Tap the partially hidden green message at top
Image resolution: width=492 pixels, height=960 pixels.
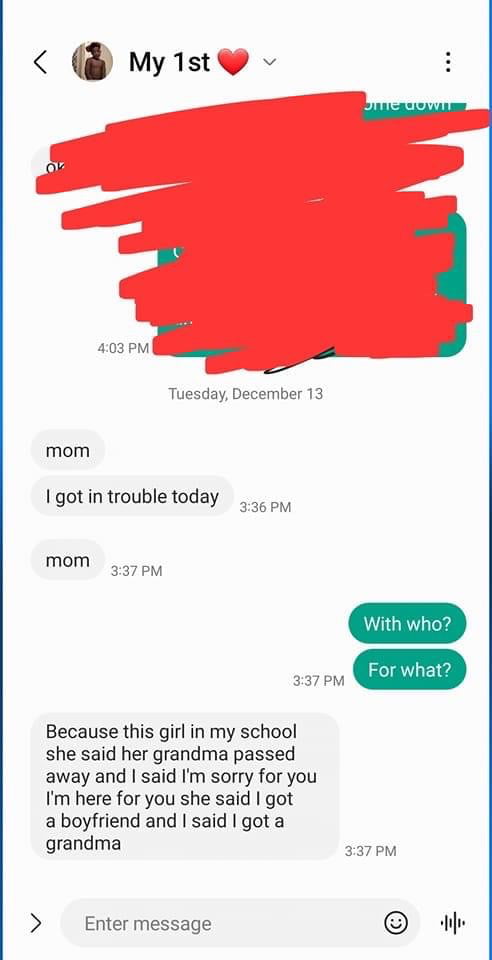414,104
